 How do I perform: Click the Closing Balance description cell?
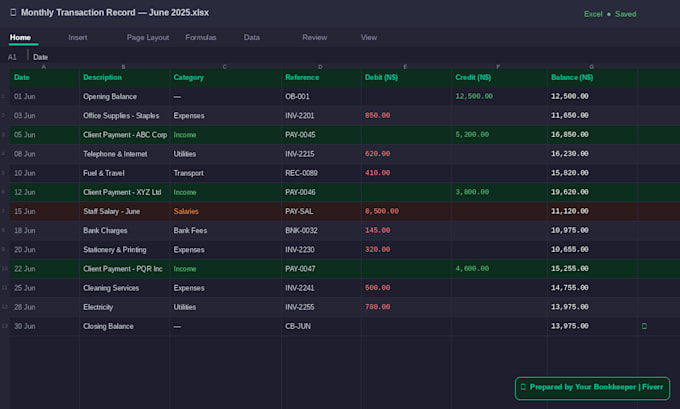pos(124,326)
